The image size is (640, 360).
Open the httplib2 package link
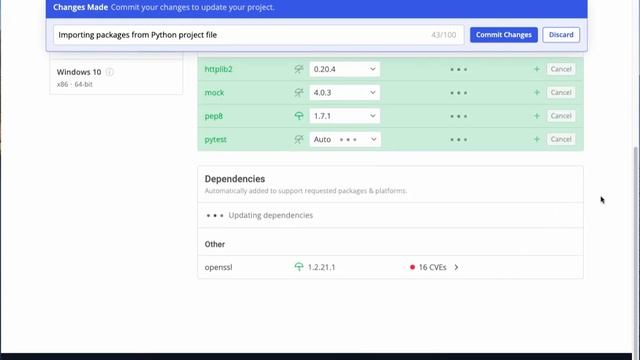click(218, 69)
